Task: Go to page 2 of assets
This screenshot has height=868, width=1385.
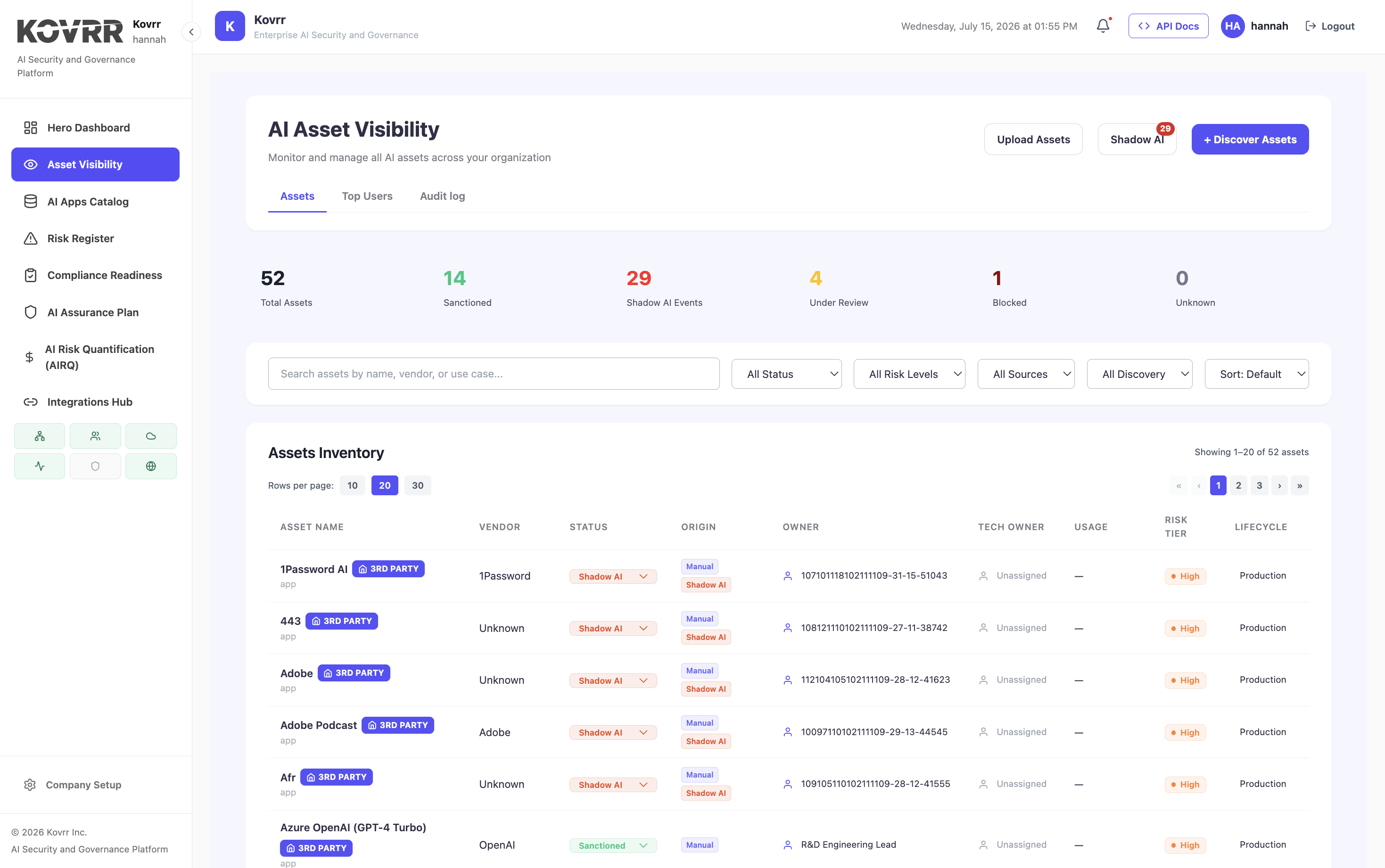Action: (x=1238, y=486)
